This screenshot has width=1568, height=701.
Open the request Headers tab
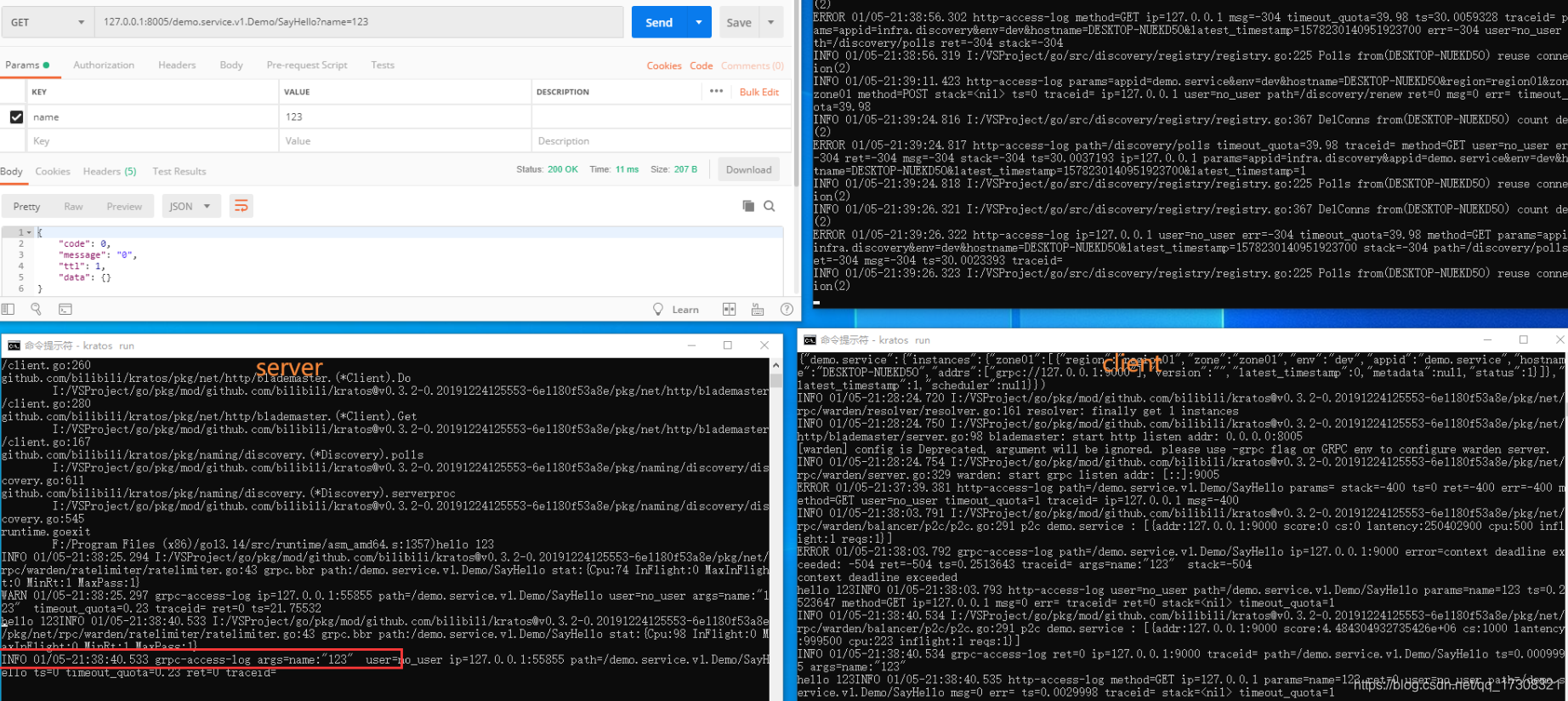tap(177, 65)
